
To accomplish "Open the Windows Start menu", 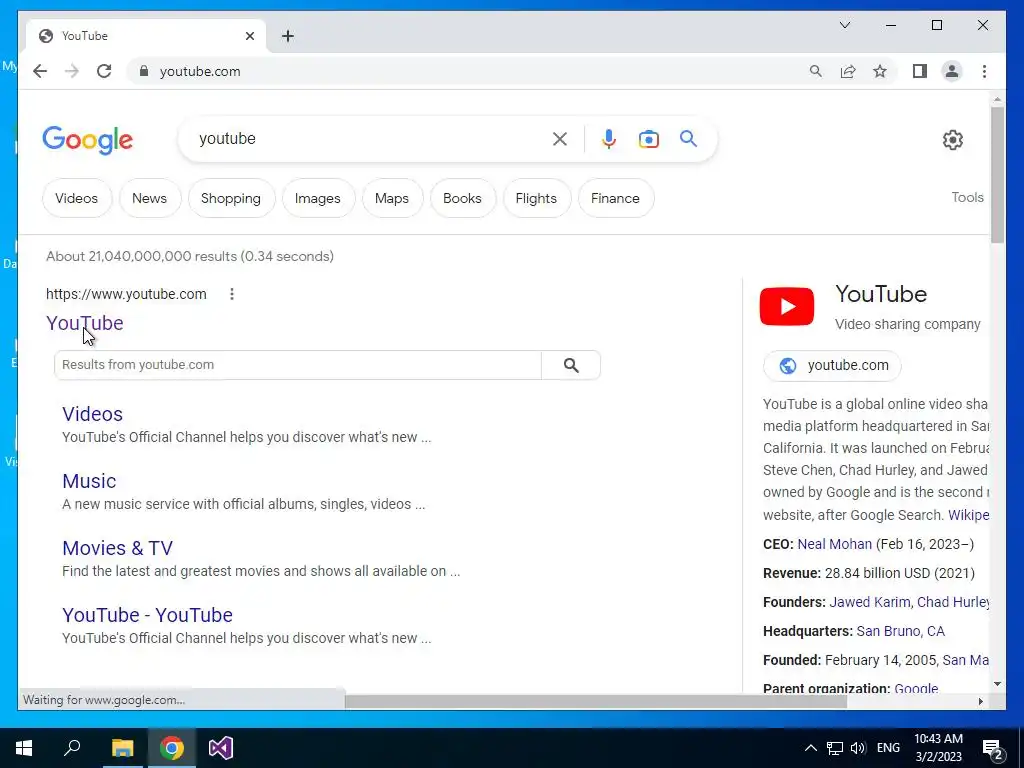I will click(x=24, y=748).
